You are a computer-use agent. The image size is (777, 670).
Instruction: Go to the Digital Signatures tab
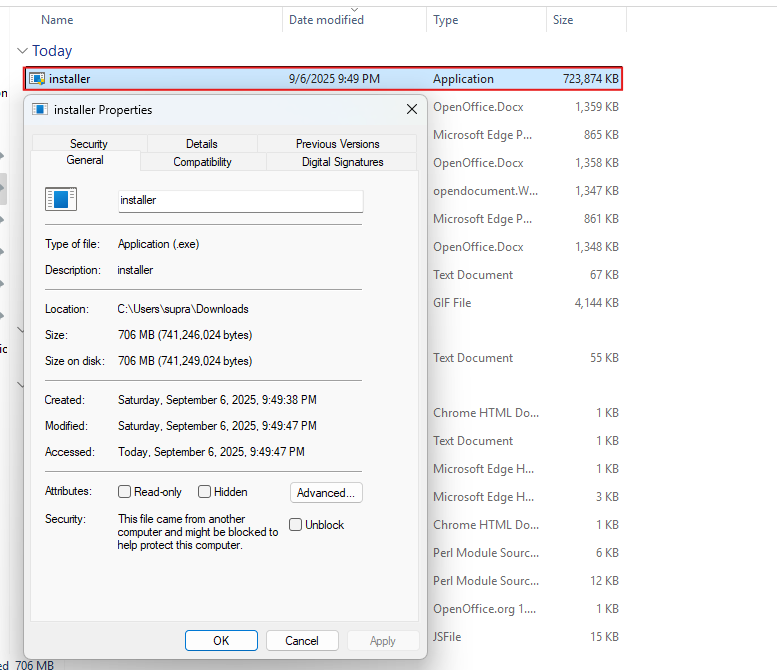tap(342, 162)
